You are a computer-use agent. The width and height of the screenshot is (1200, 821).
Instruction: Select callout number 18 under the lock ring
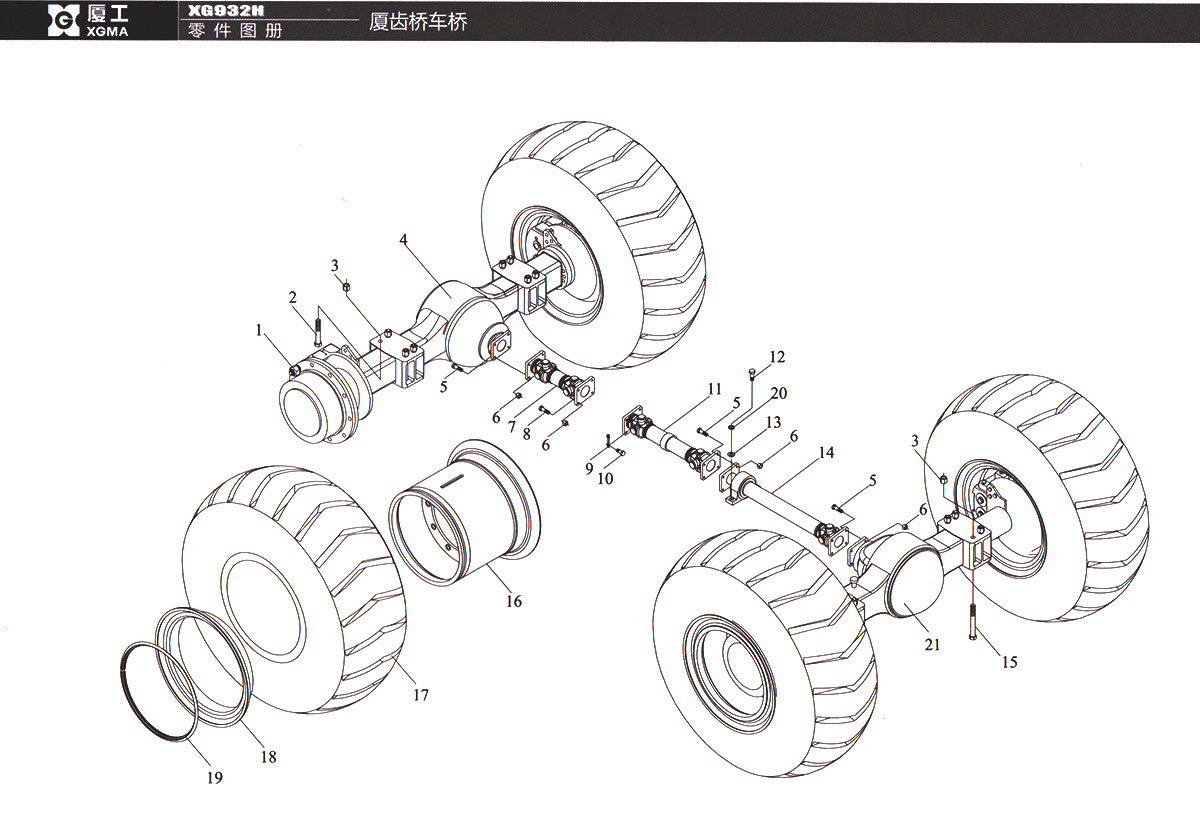(x=268, y=757)
